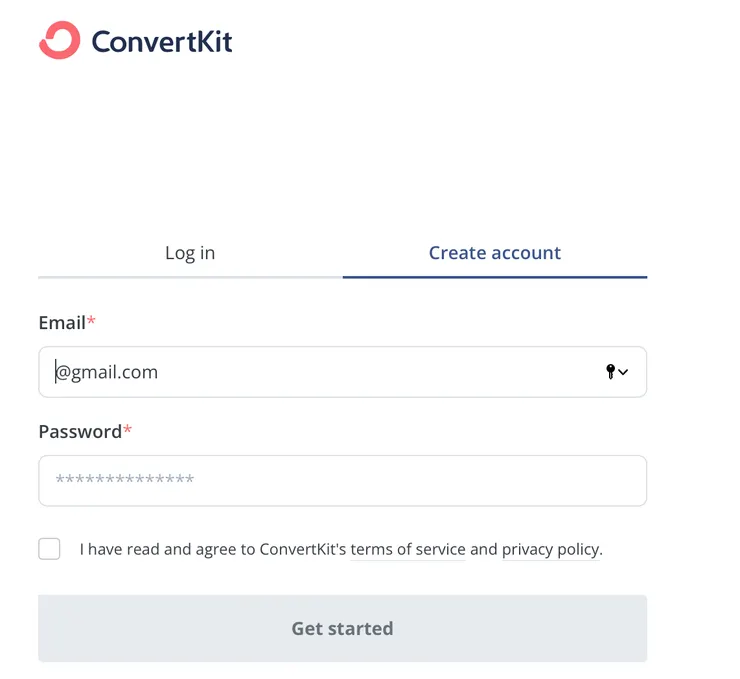
Task: Click the red asterisk next to Email
Action: tap(92, 321)
